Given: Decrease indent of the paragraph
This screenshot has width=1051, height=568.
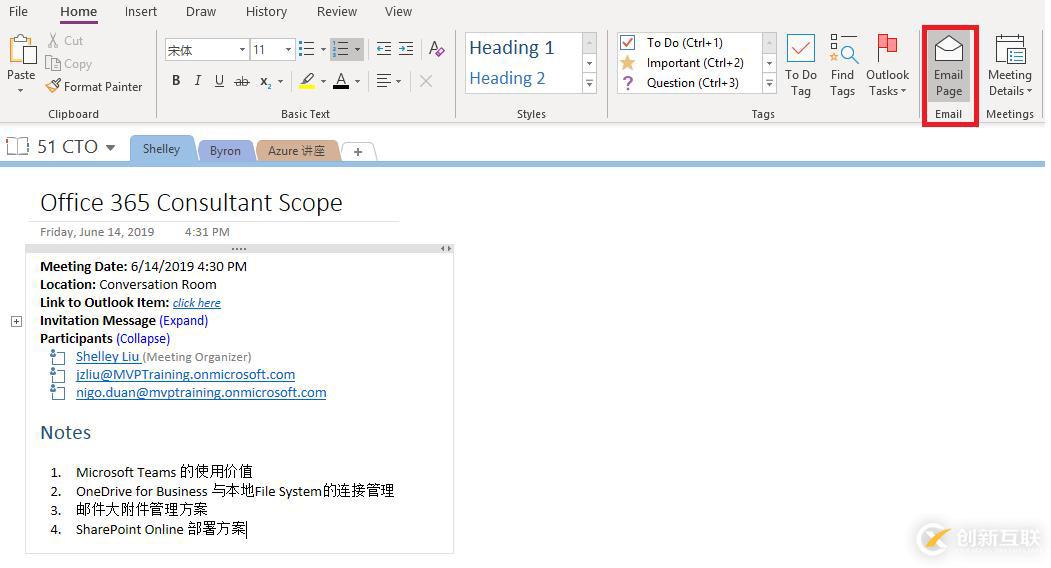Looking at the screenshot, I should pyautogui.click(x=383, y=49).
